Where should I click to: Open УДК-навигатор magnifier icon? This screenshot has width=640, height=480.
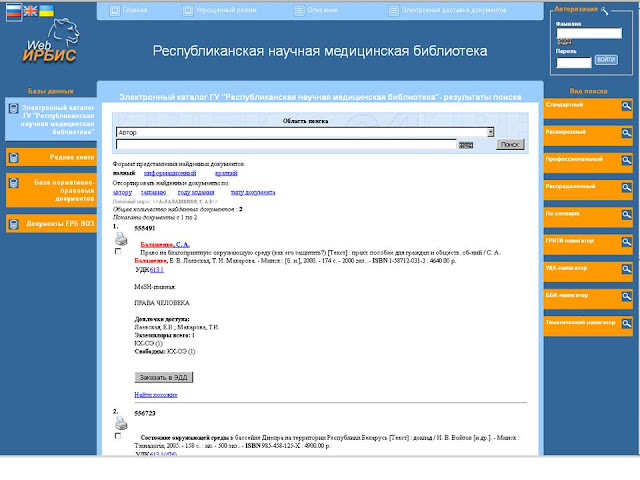(x=626, y=269)
